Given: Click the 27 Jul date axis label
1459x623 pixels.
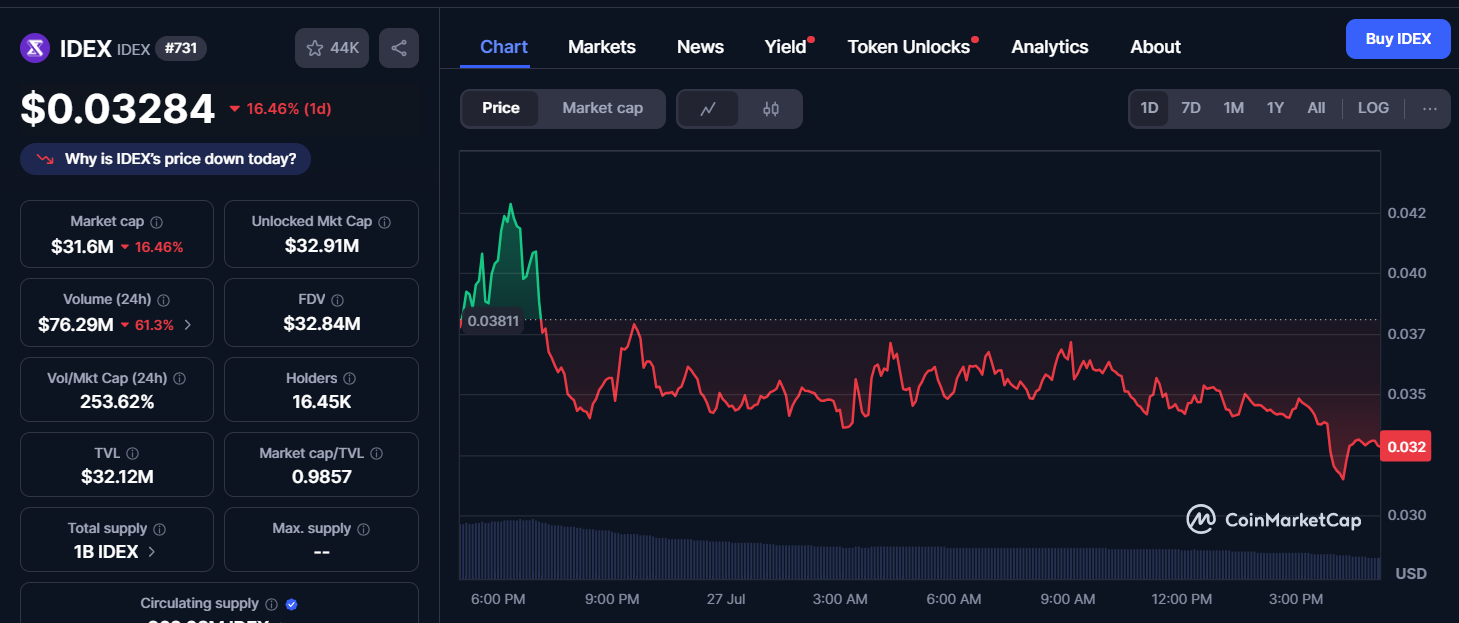Looking at the screenshot, I should point(726,599).
